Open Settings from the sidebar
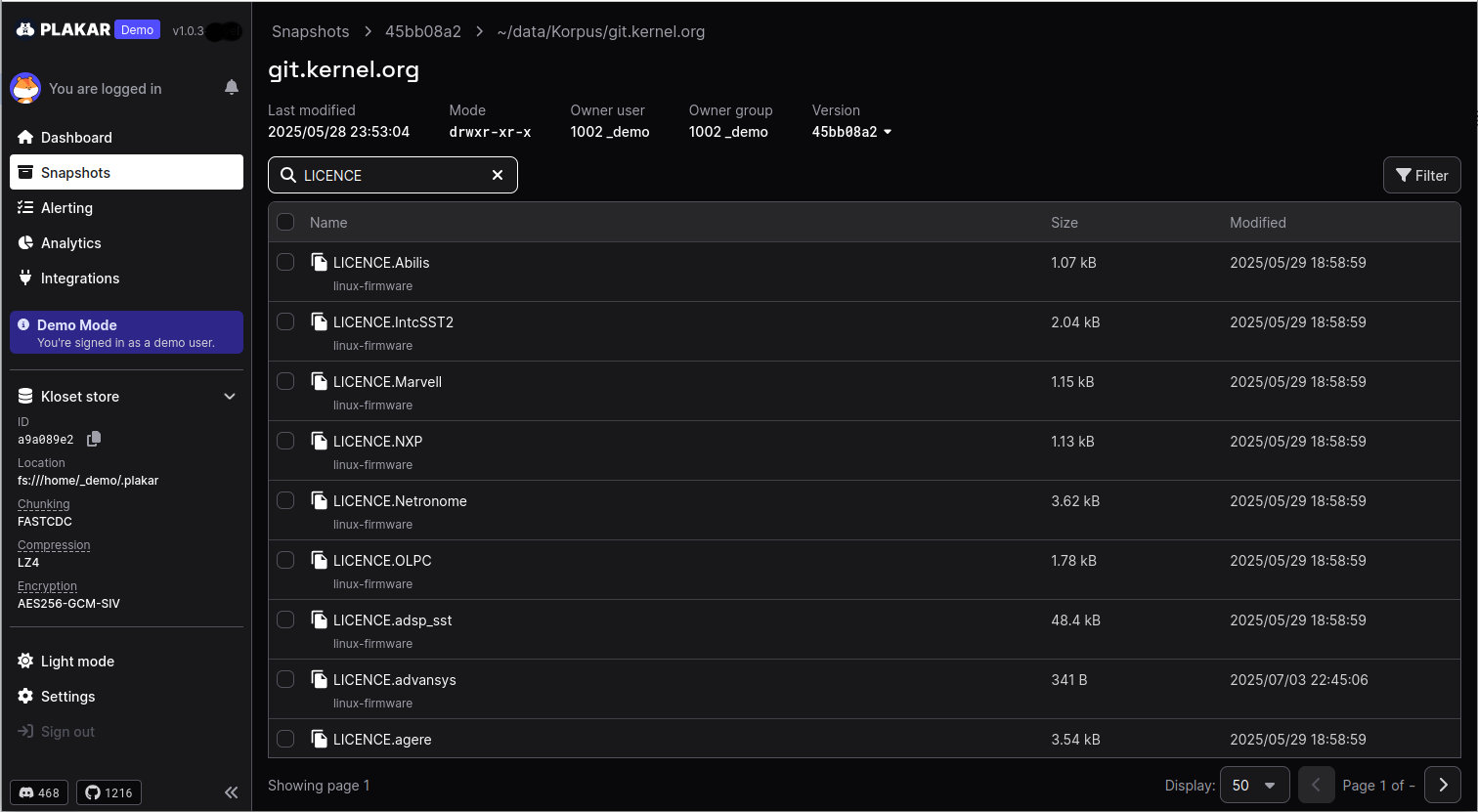Viewport: 1478px width, 812px height. [67, 696]
